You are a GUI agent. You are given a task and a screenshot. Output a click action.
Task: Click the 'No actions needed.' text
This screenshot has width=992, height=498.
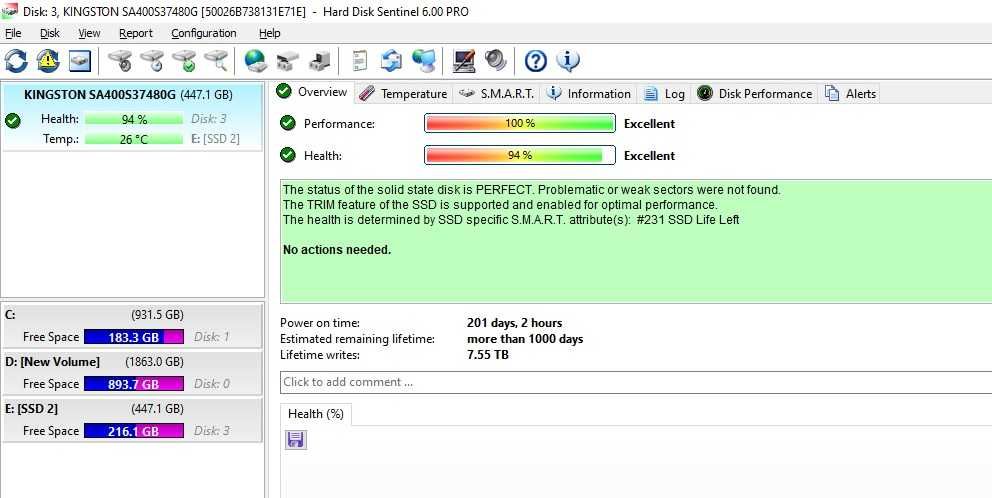point(337,250)
